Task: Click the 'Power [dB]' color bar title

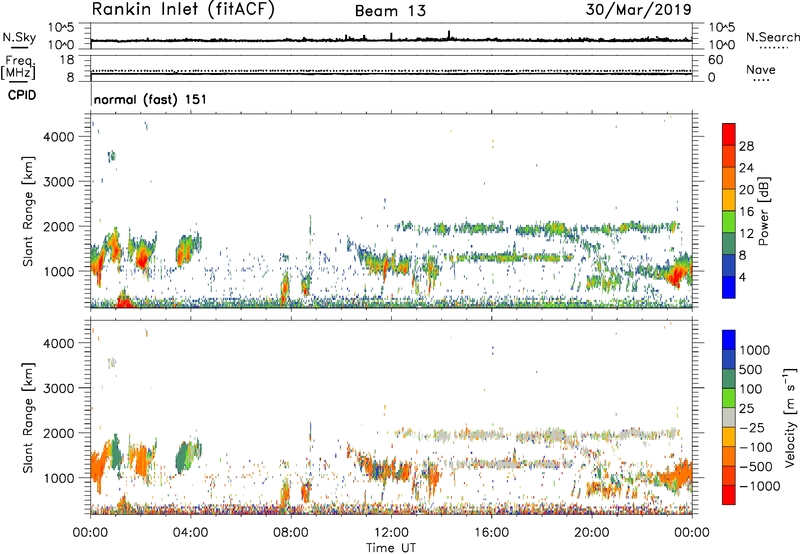Action: tap(763, 211)
